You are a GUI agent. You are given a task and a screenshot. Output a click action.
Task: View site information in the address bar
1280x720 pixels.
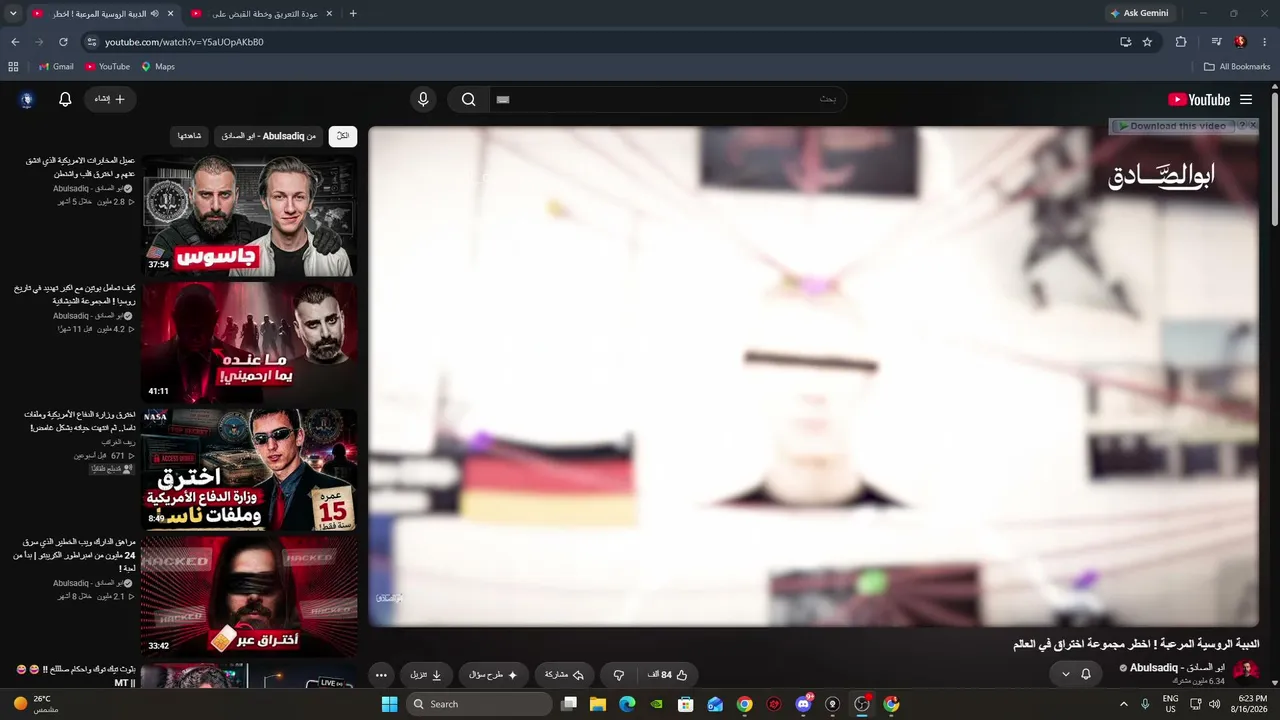[x=92, y=42]
